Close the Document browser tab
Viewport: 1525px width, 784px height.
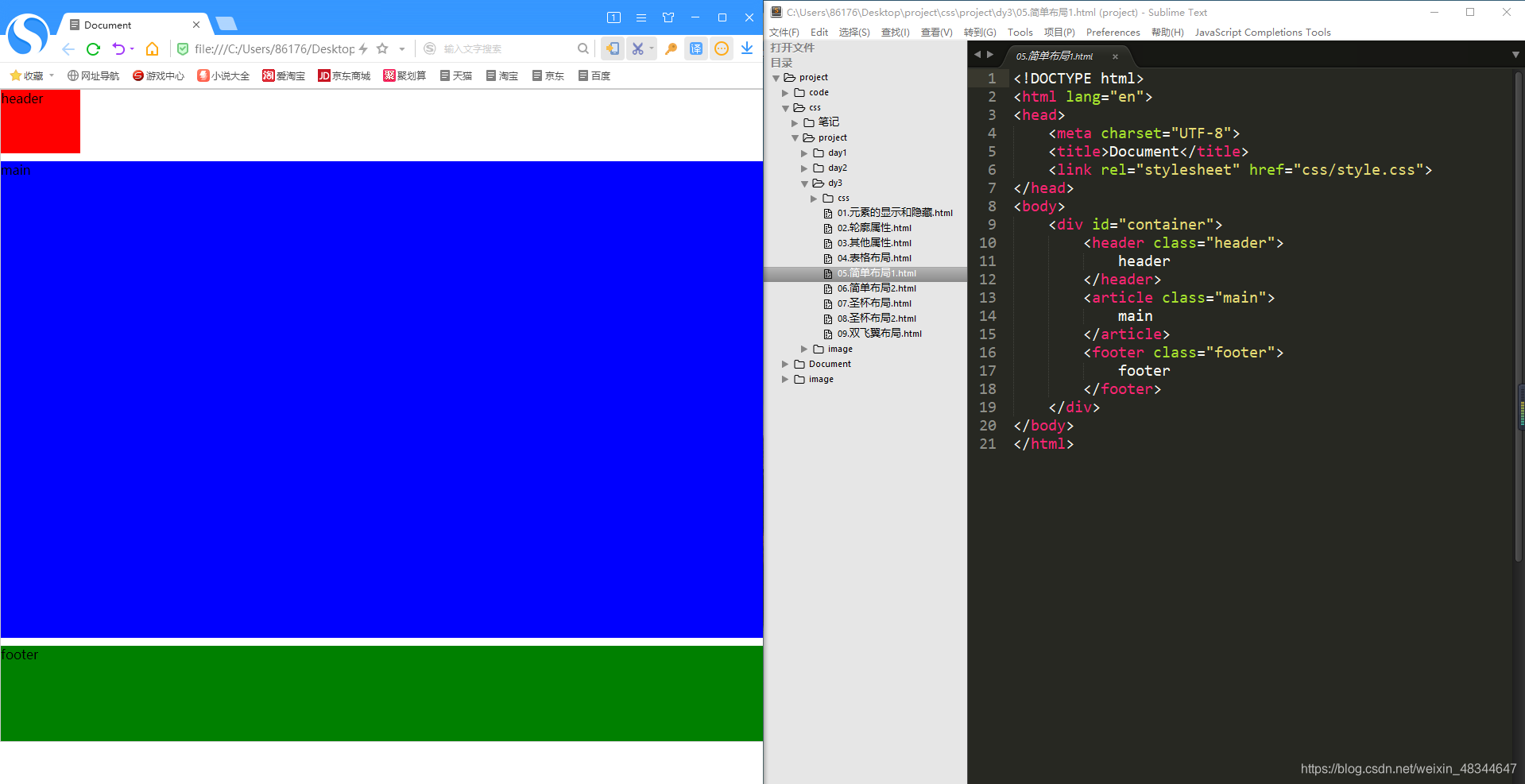pyautogui.click(x=196, y=25)
